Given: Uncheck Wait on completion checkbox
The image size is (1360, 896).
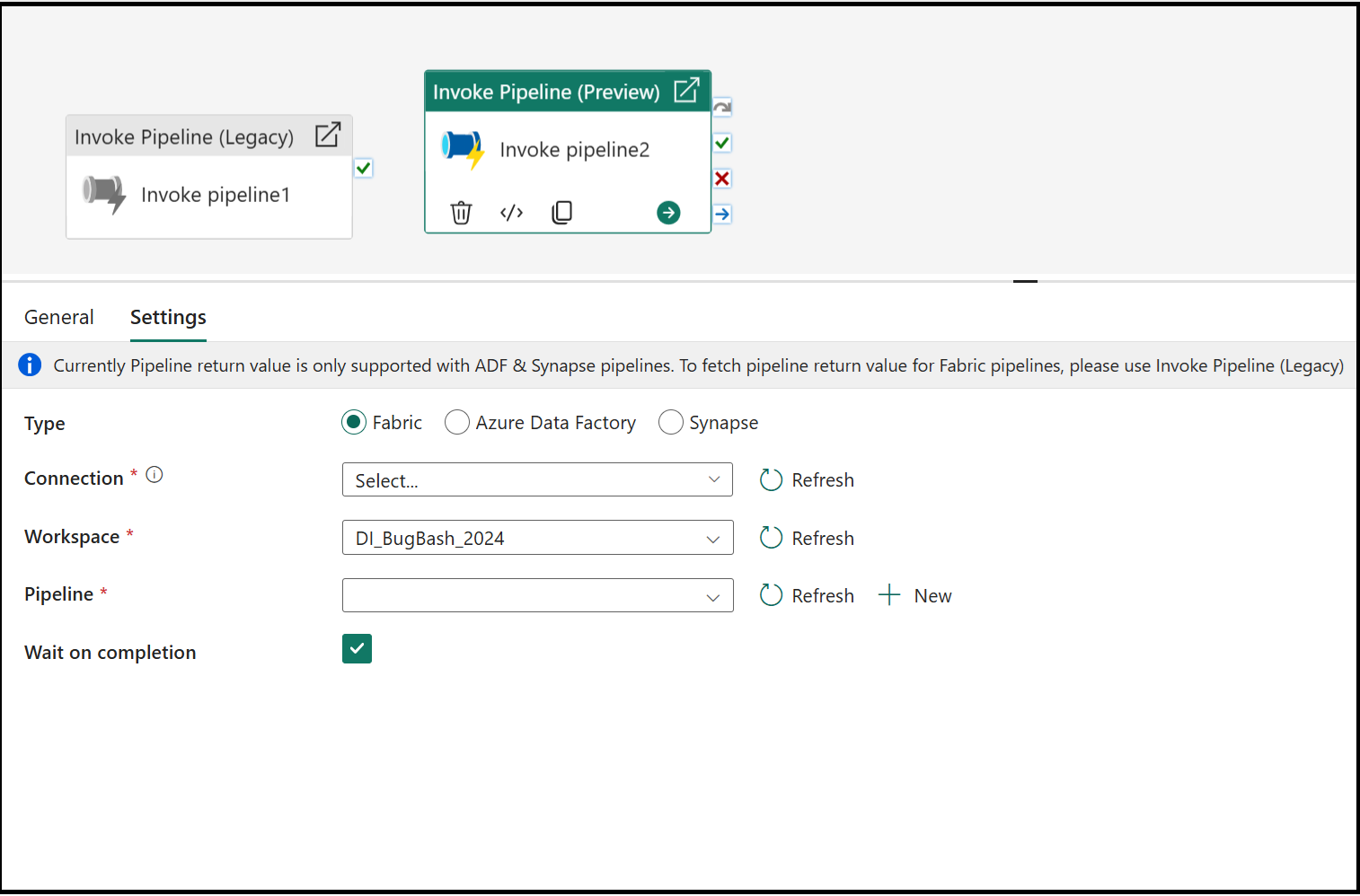Looking at the screenshot, I should [357, 648].
